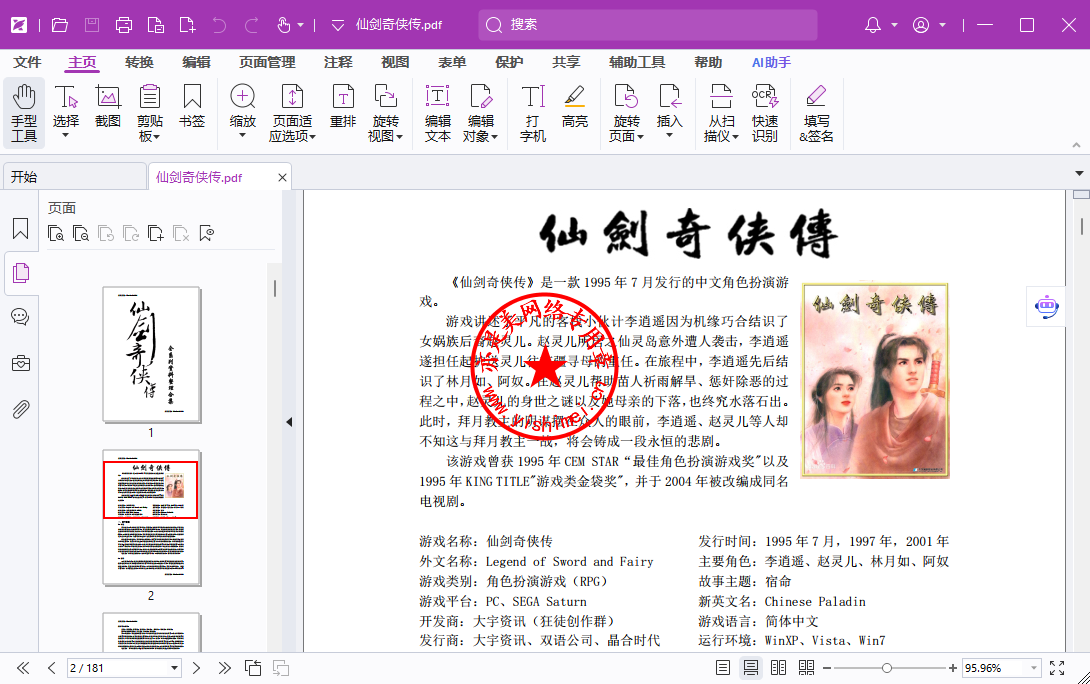
Task: Click the Screenshot (截图) tool
Action: tap(108, 105)
